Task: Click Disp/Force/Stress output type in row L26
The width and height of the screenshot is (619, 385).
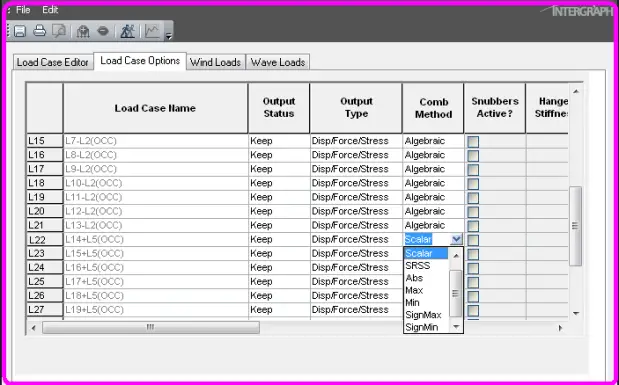Action: pyautogui.click(x=350, y=295)
